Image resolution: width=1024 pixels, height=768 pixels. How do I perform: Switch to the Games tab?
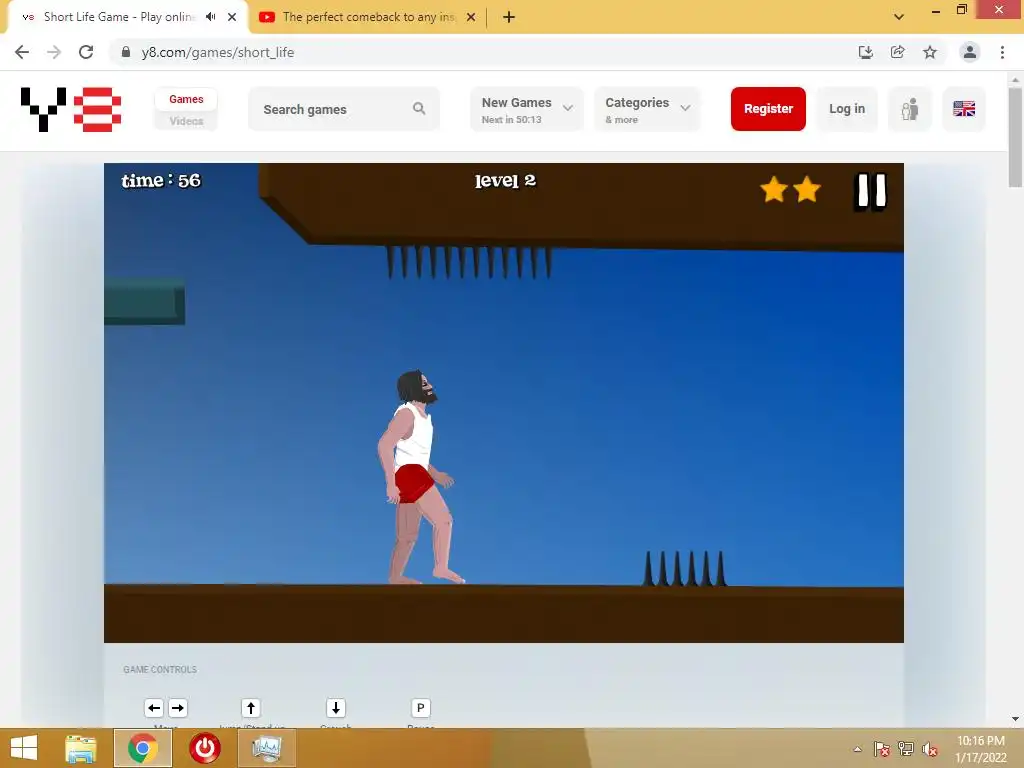186,99
